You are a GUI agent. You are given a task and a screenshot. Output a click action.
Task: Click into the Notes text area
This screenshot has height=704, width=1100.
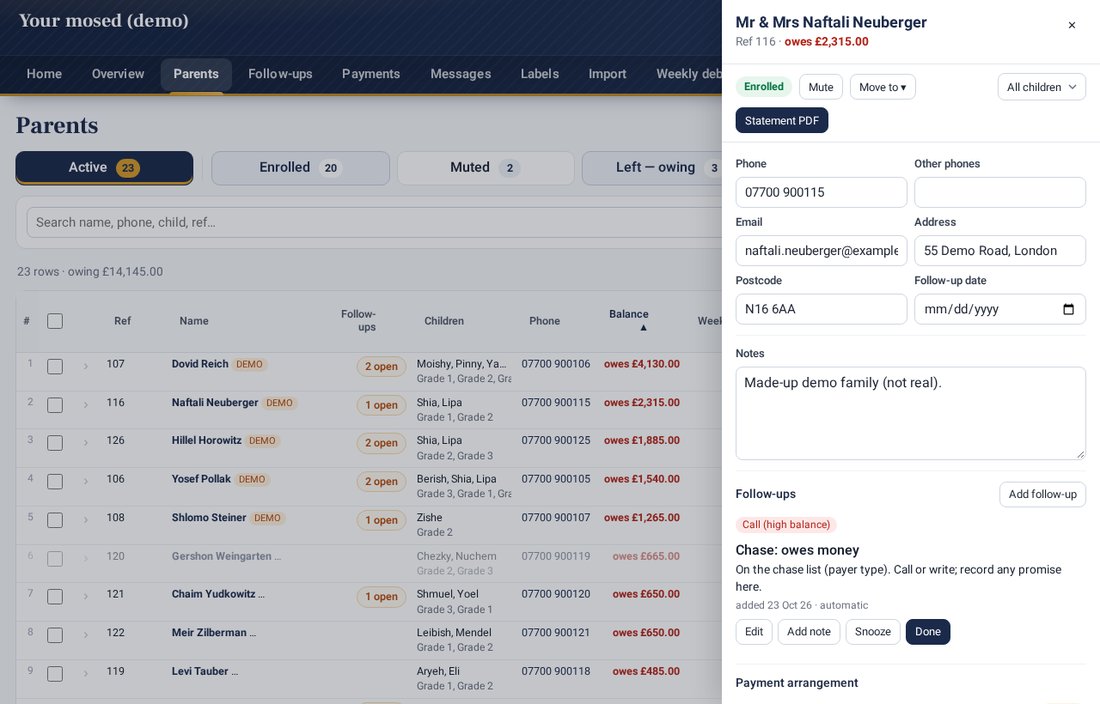click(x=911, y=413)
